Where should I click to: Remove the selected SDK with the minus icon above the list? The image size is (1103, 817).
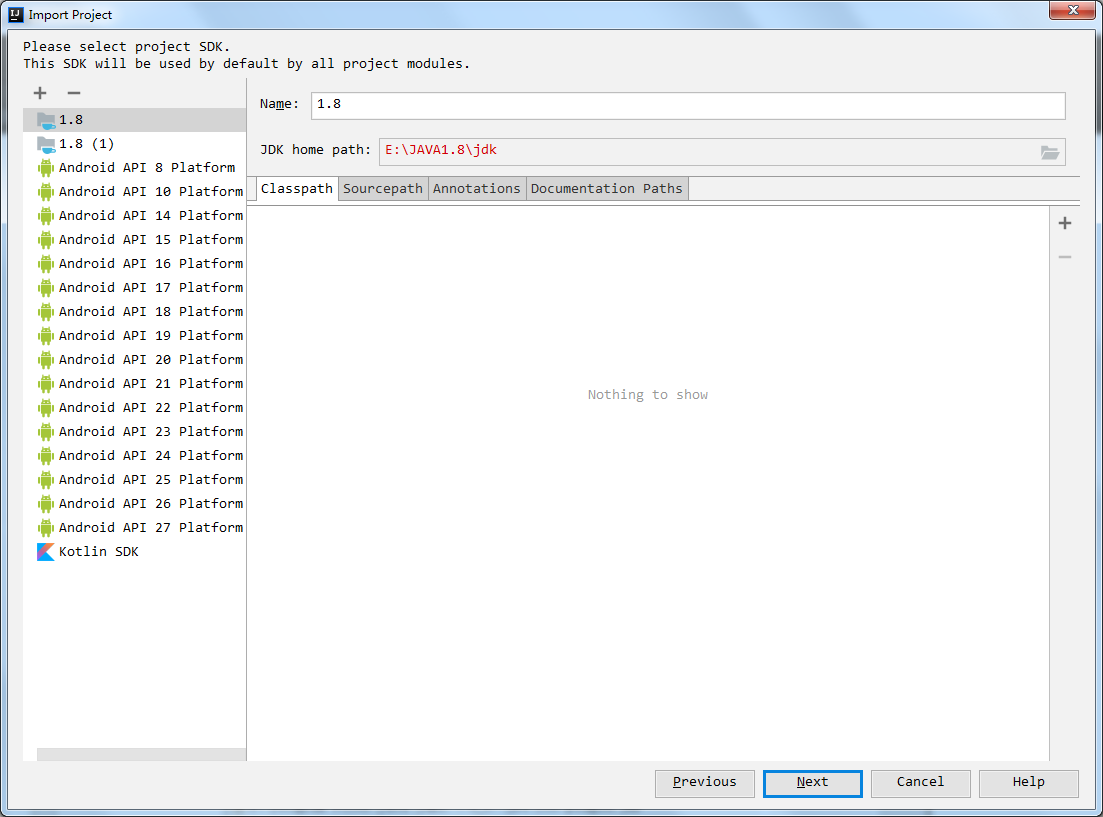74,93
